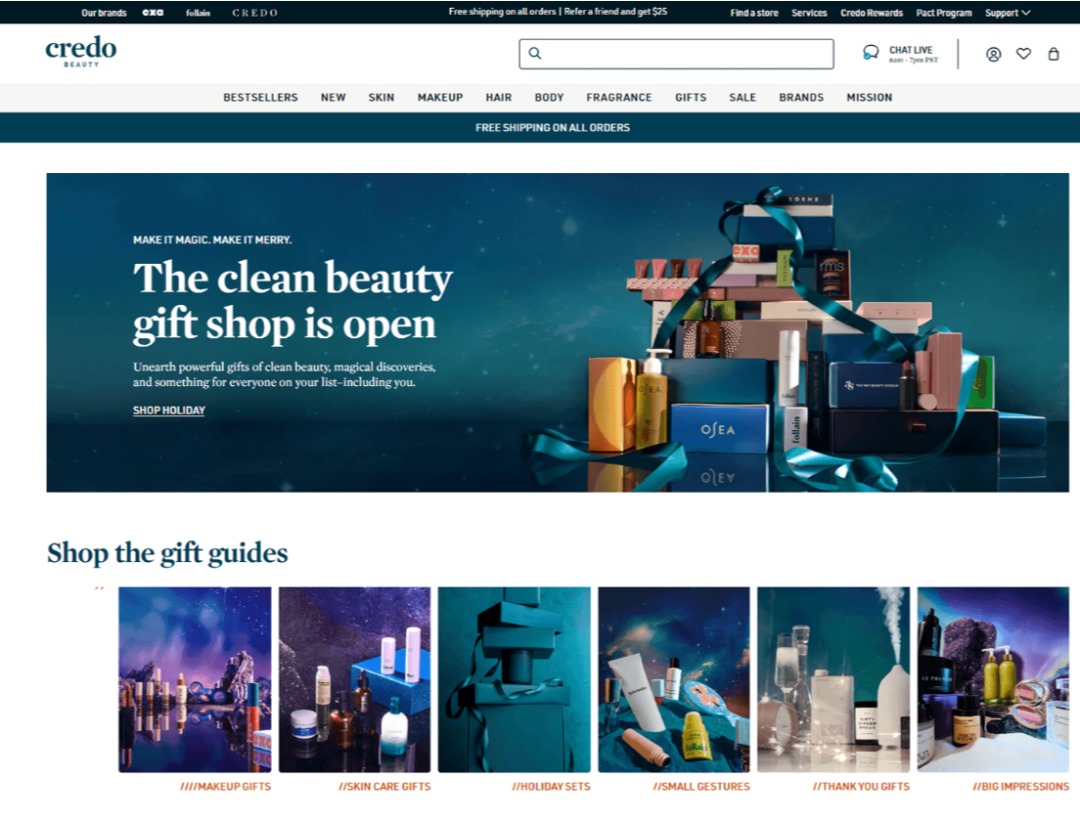
Task: Switch to the SALE section
Action: click(742, 97)
